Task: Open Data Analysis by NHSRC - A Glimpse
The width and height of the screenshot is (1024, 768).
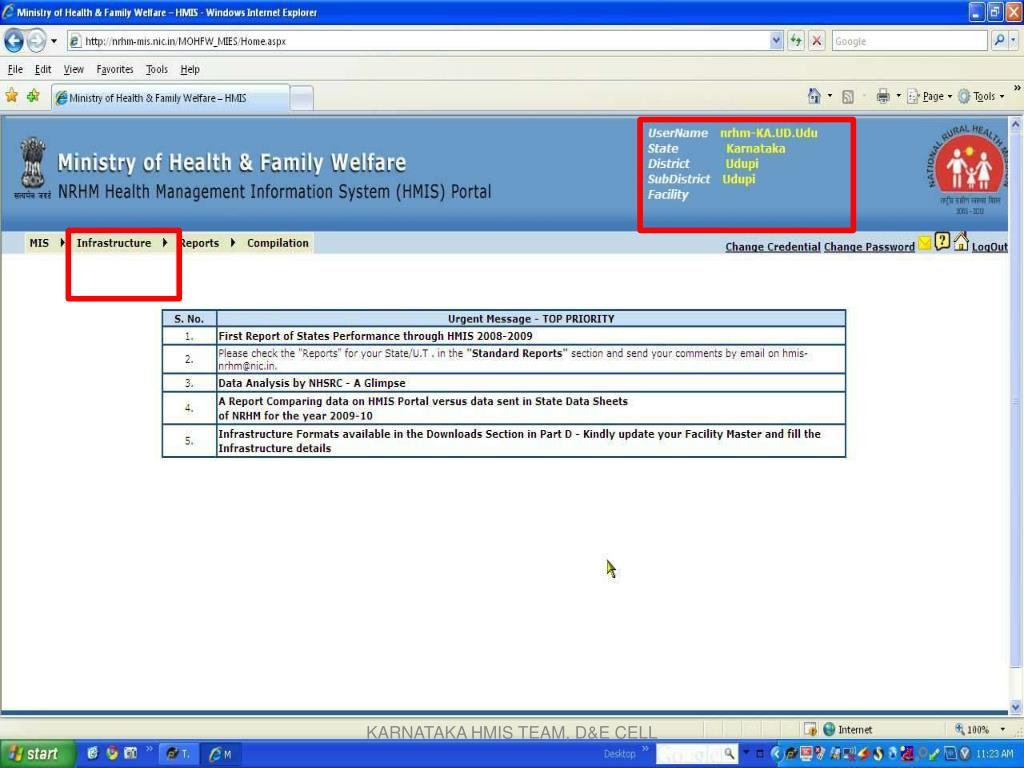Action: click(312, 383)
